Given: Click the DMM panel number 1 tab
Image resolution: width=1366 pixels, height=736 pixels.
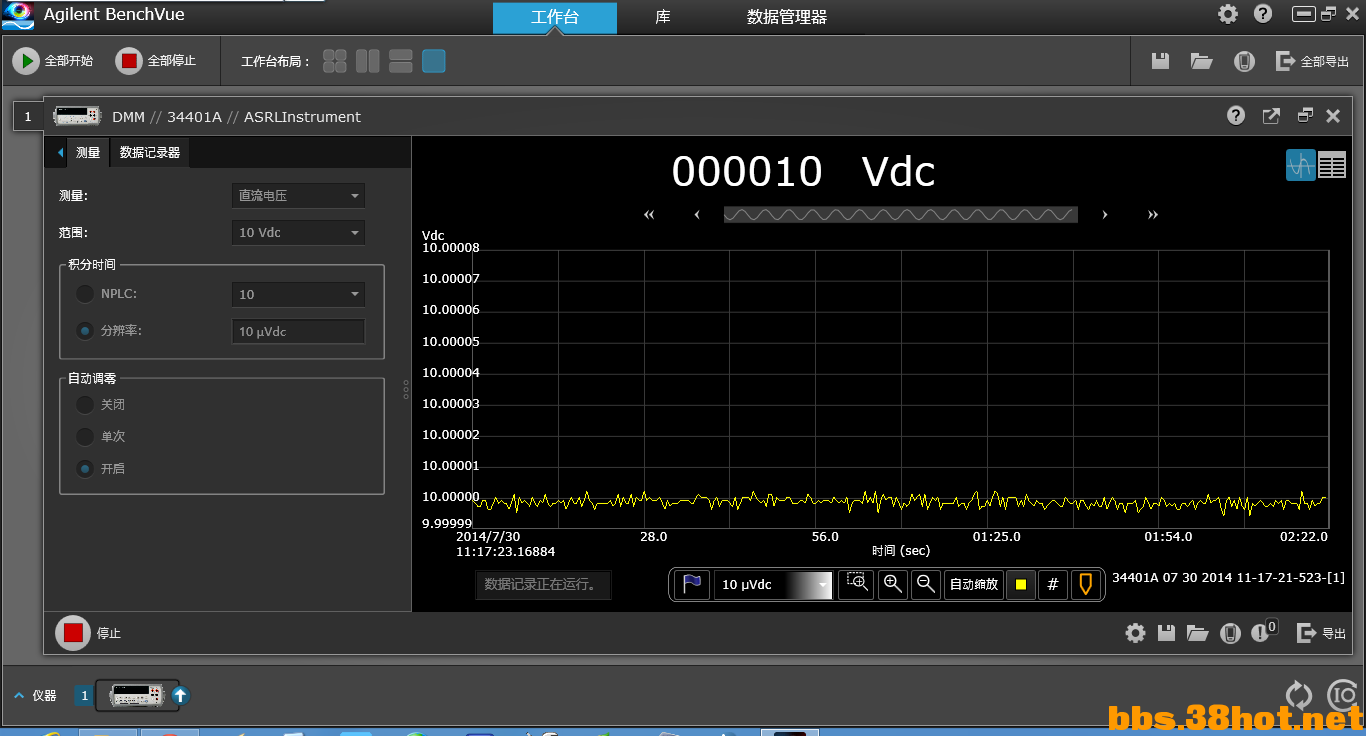Looking at the screenshot, I should [x=28, y=116].
